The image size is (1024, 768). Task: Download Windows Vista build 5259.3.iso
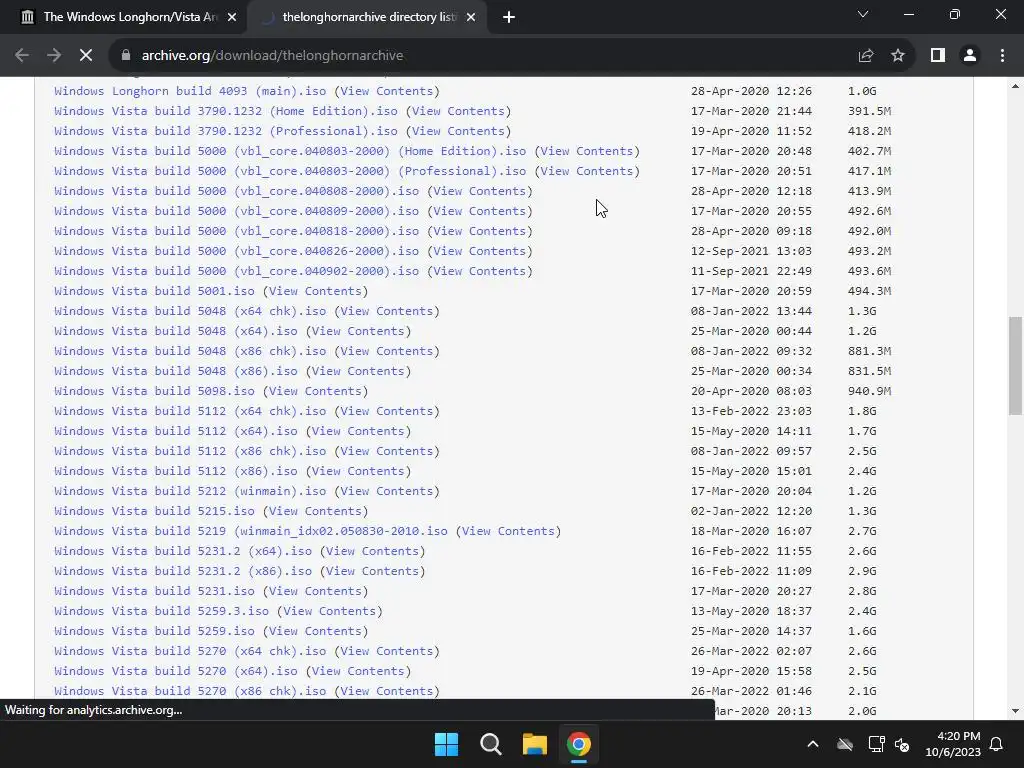(161, 611)
